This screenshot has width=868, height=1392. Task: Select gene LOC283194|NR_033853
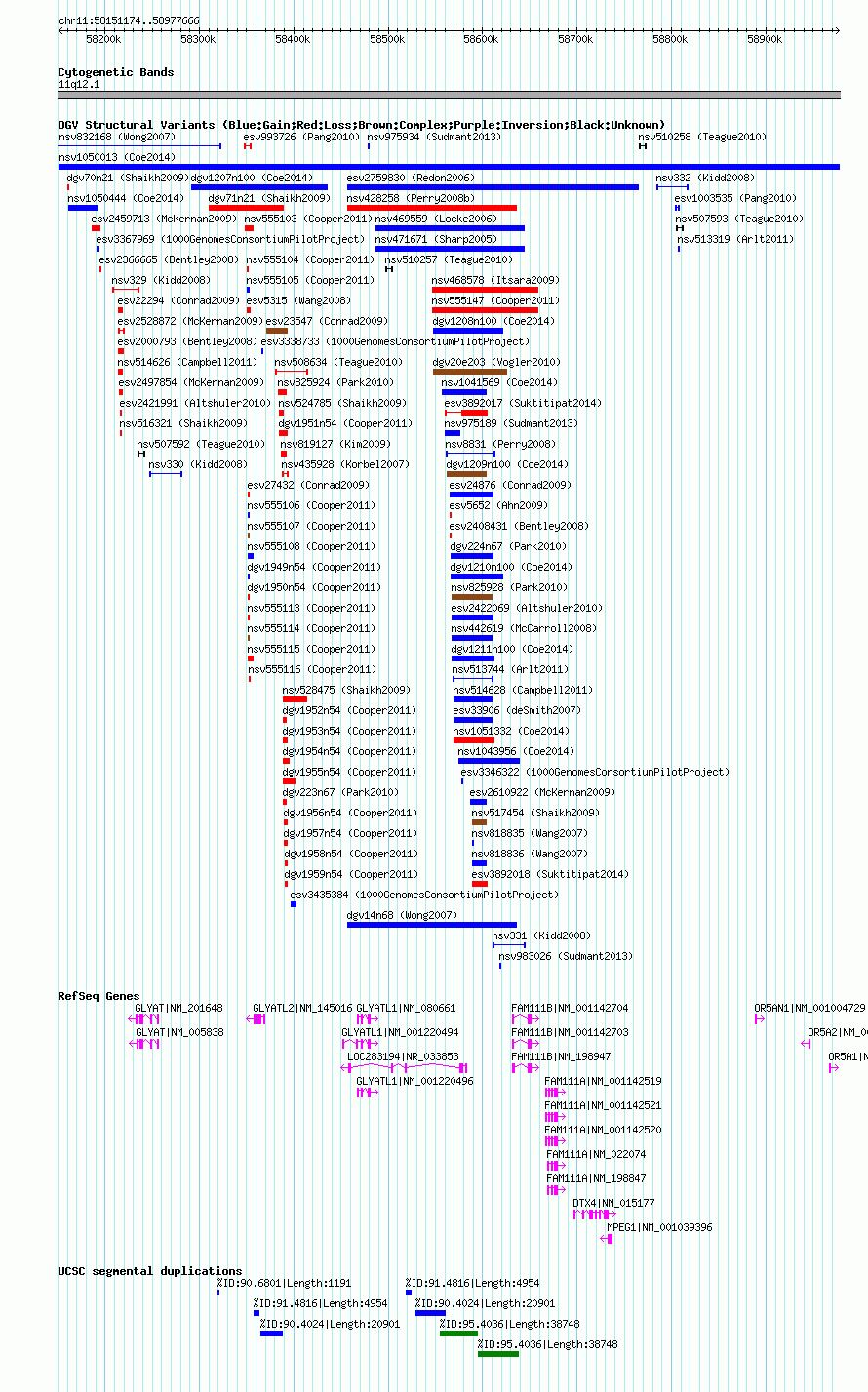[x=403, y=1057]
